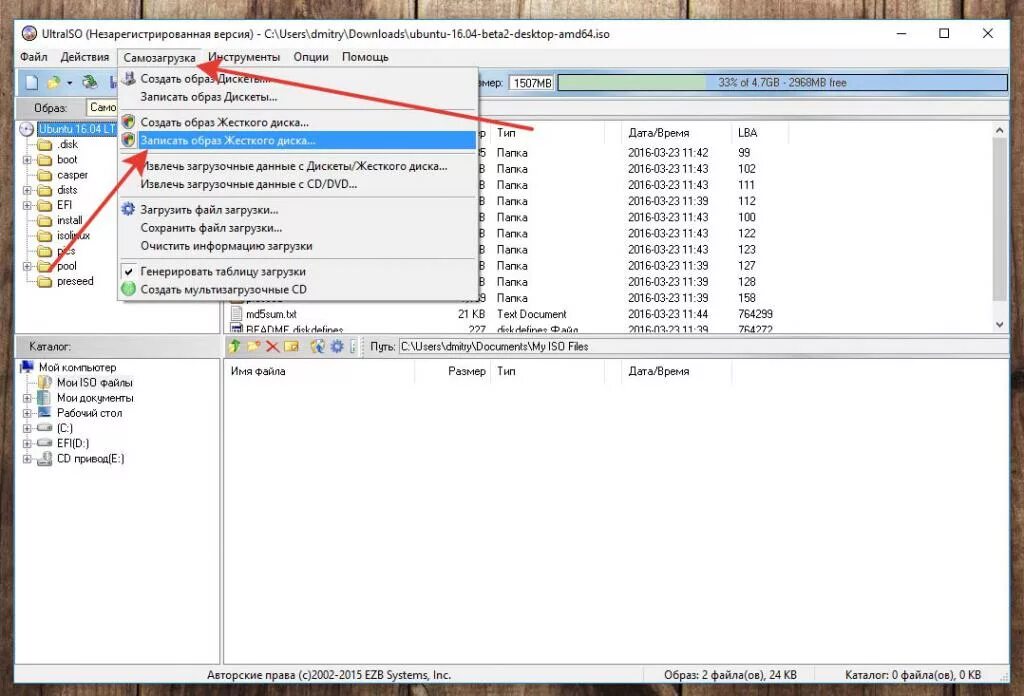Expand the dists folder in the image tree
This screenshot has height=696, width=1024.
click(x=27, y=190)
